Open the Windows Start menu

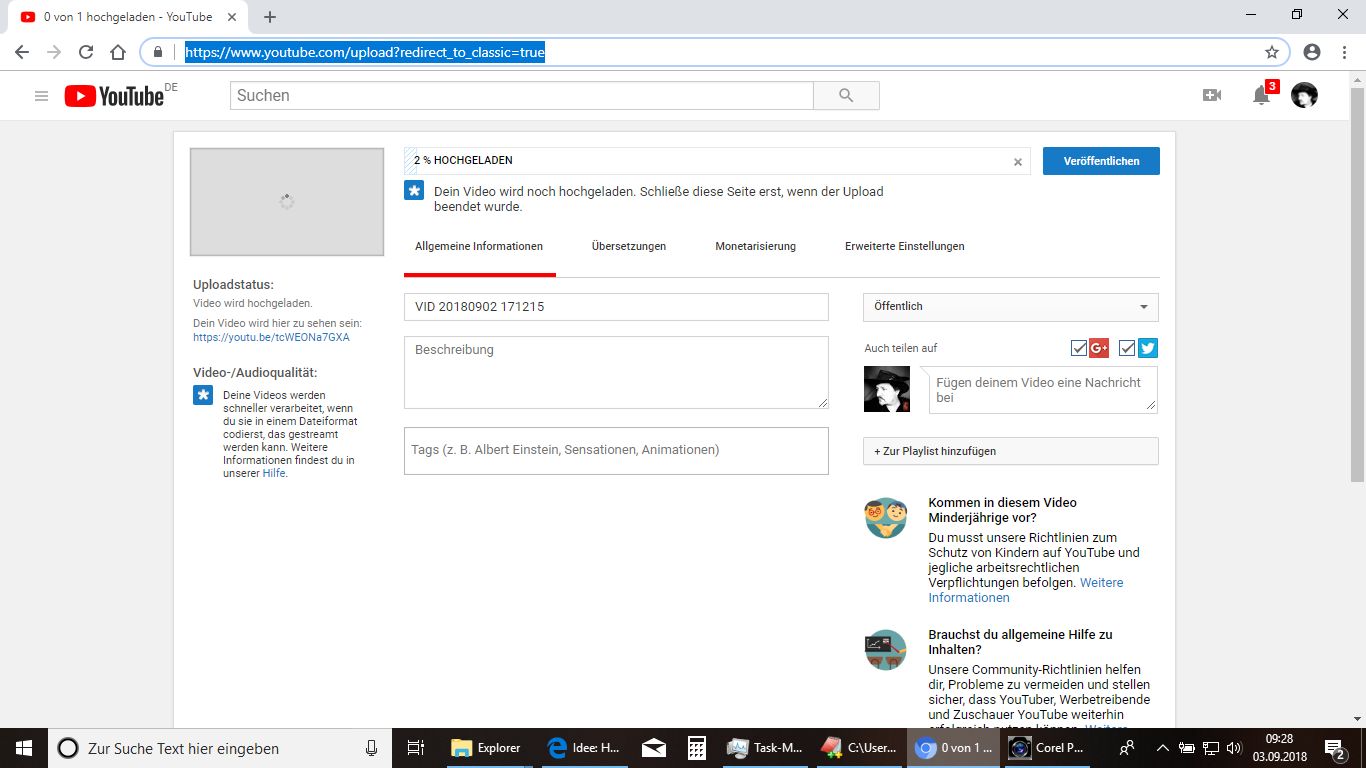click(x=24, y=748)
